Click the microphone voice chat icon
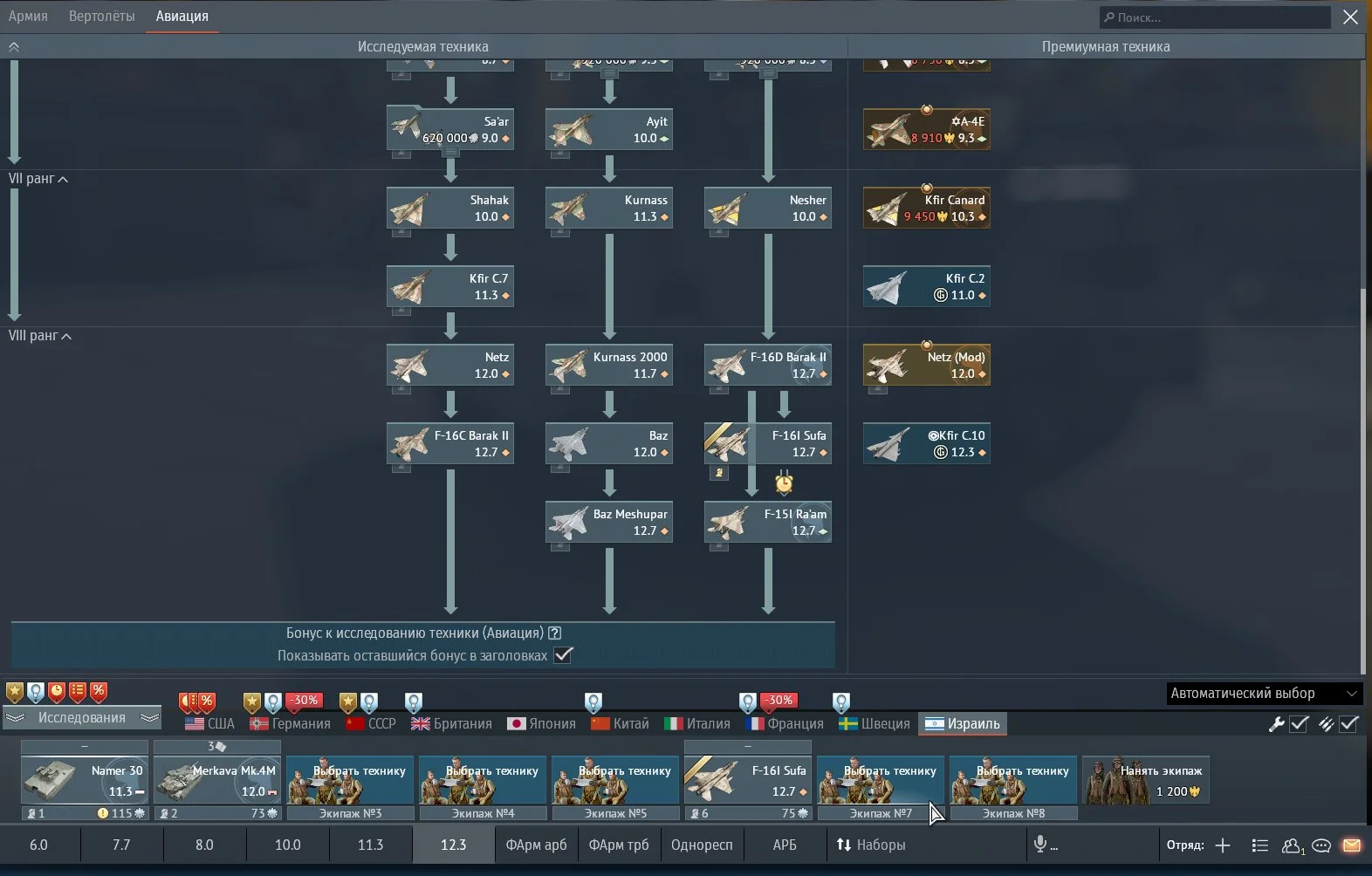The image size is (1372, 876). pyautogui.click(x=1040, y=844)
